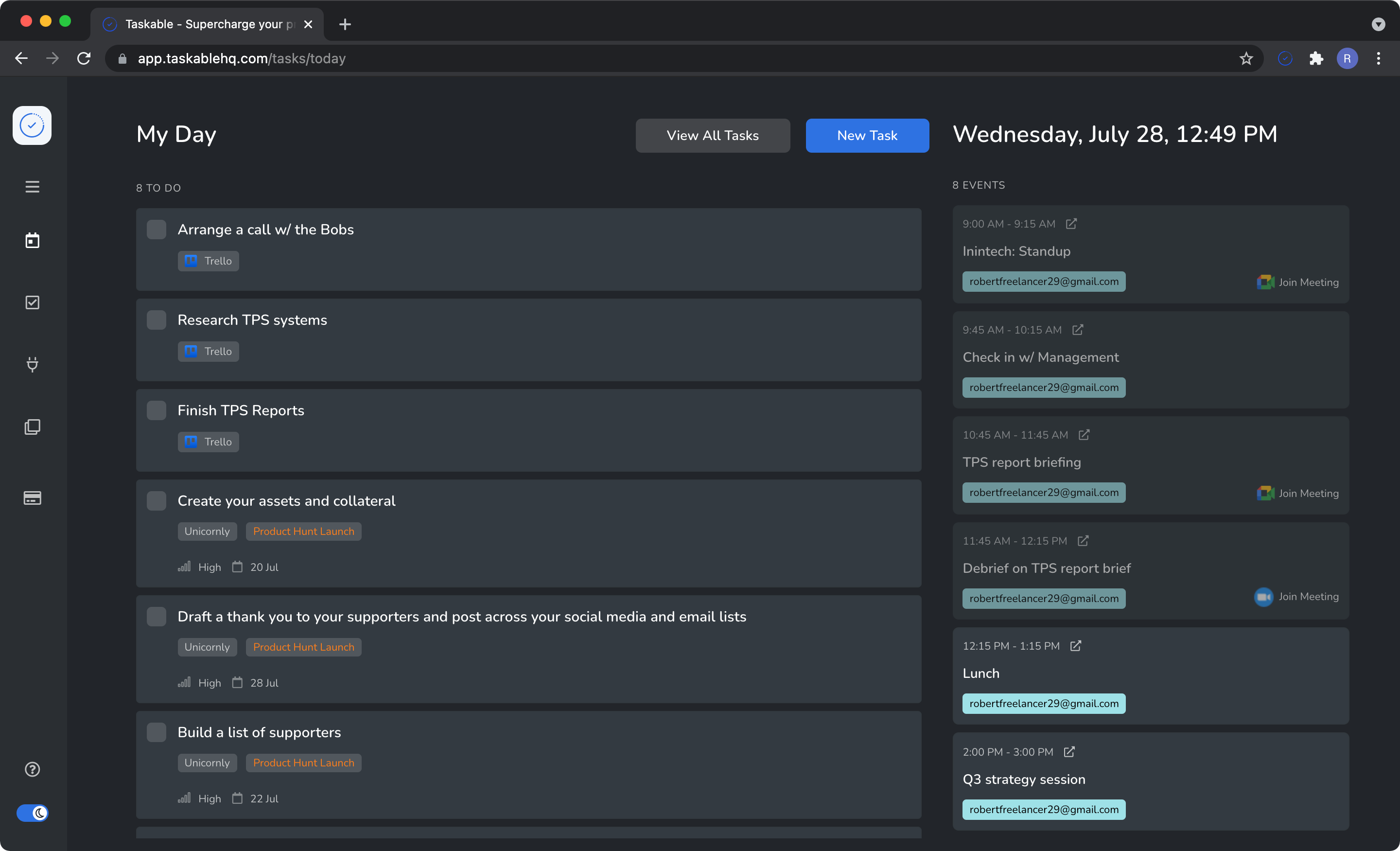
Task: Open the hamburger menu in sidebar
Action: click(x=33, y=186)
